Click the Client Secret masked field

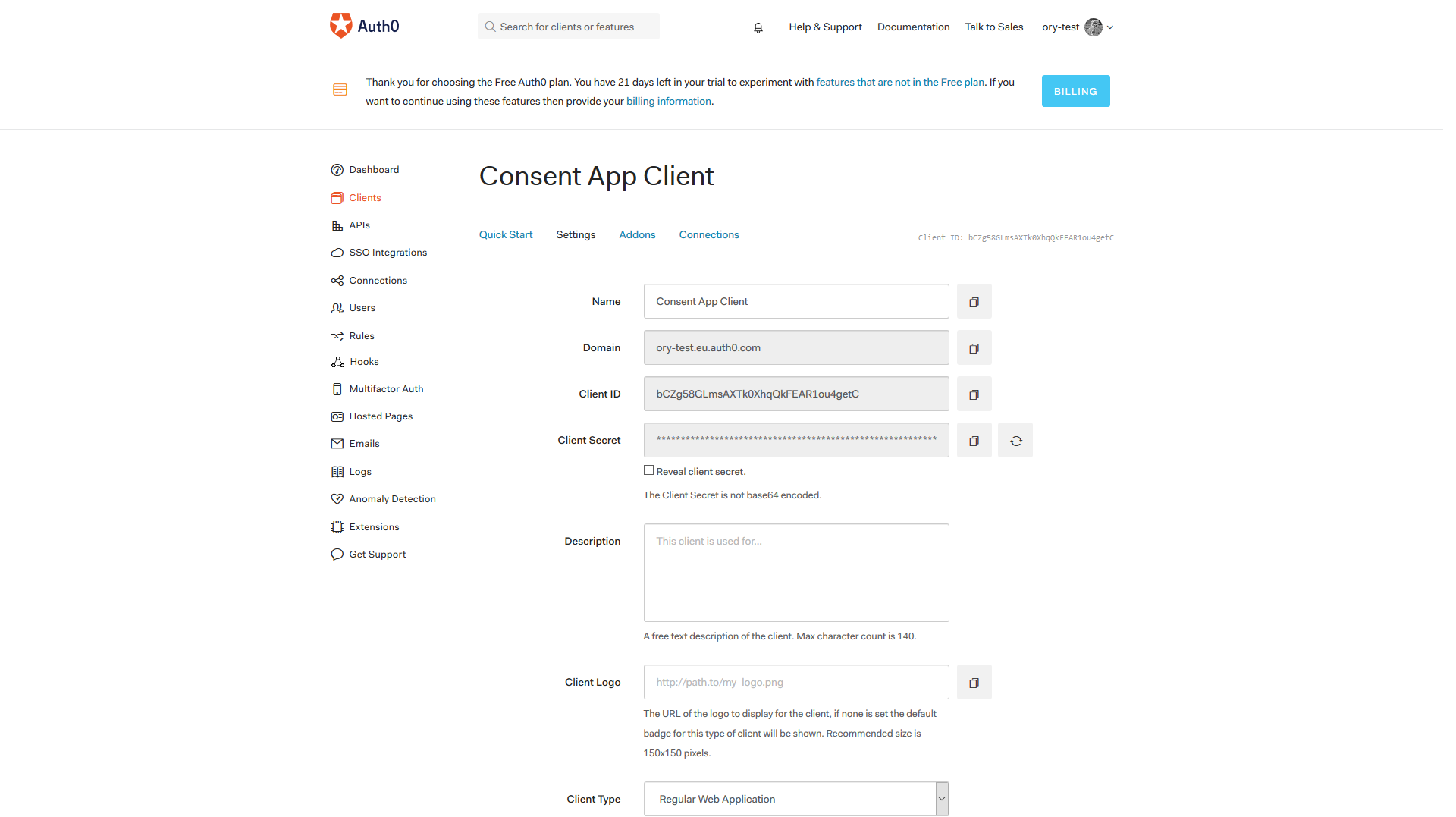(796, 441)
